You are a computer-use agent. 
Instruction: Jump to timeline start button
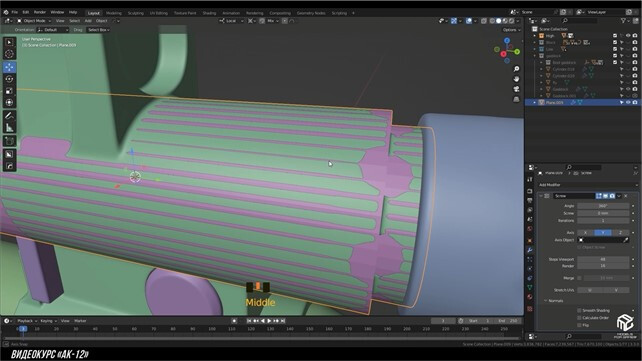249,321
